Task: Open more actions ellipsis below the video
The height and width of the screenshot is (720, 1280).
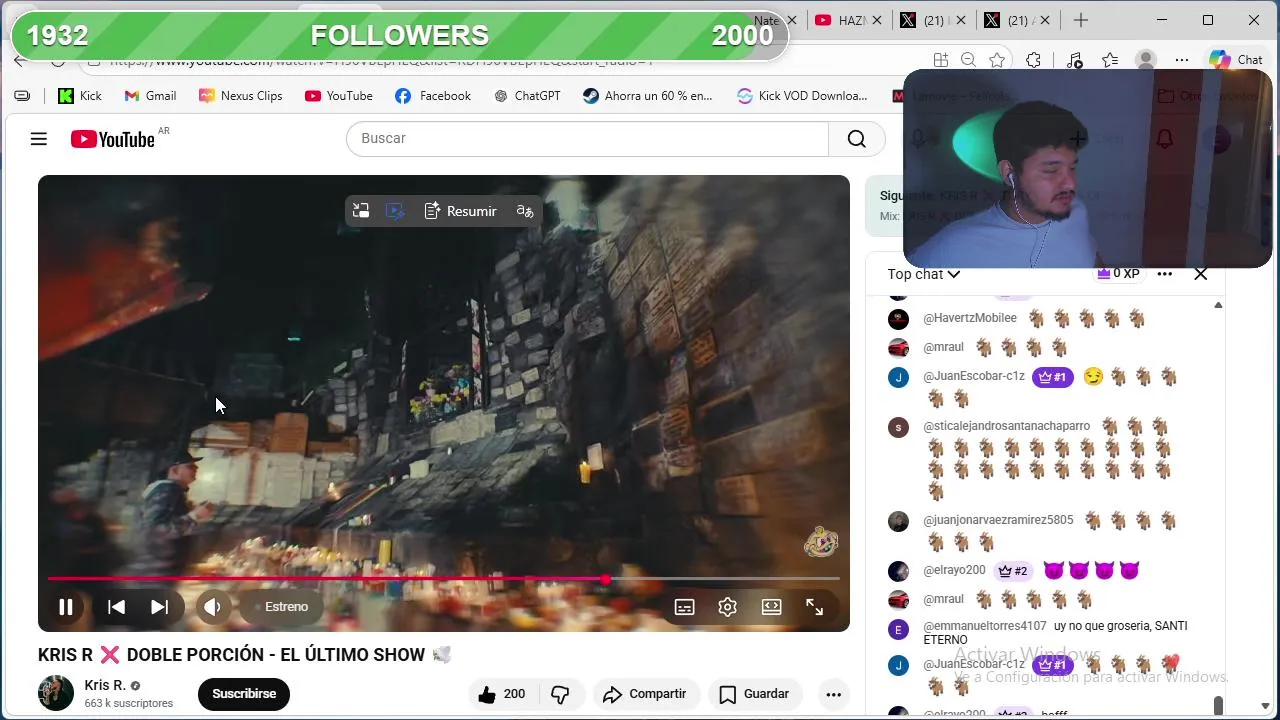Action: point(833,694)
